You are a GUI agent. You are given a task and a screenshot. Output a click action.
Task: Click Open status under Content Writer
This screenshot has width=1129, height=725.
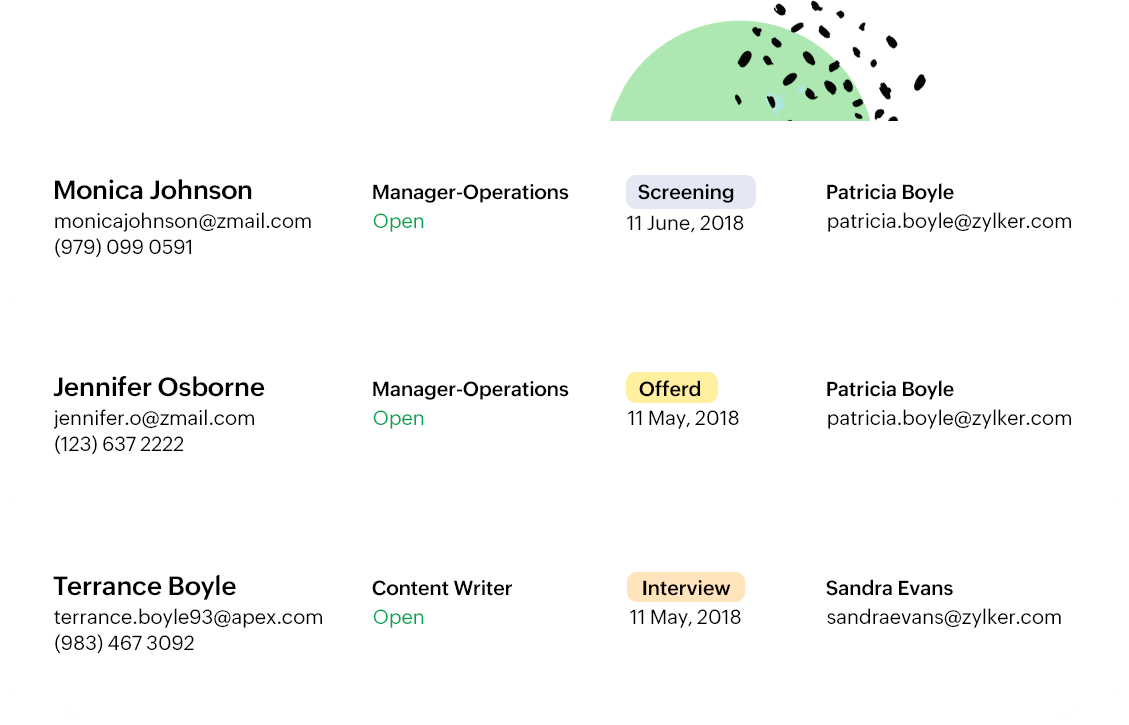(x=398, y=618)
